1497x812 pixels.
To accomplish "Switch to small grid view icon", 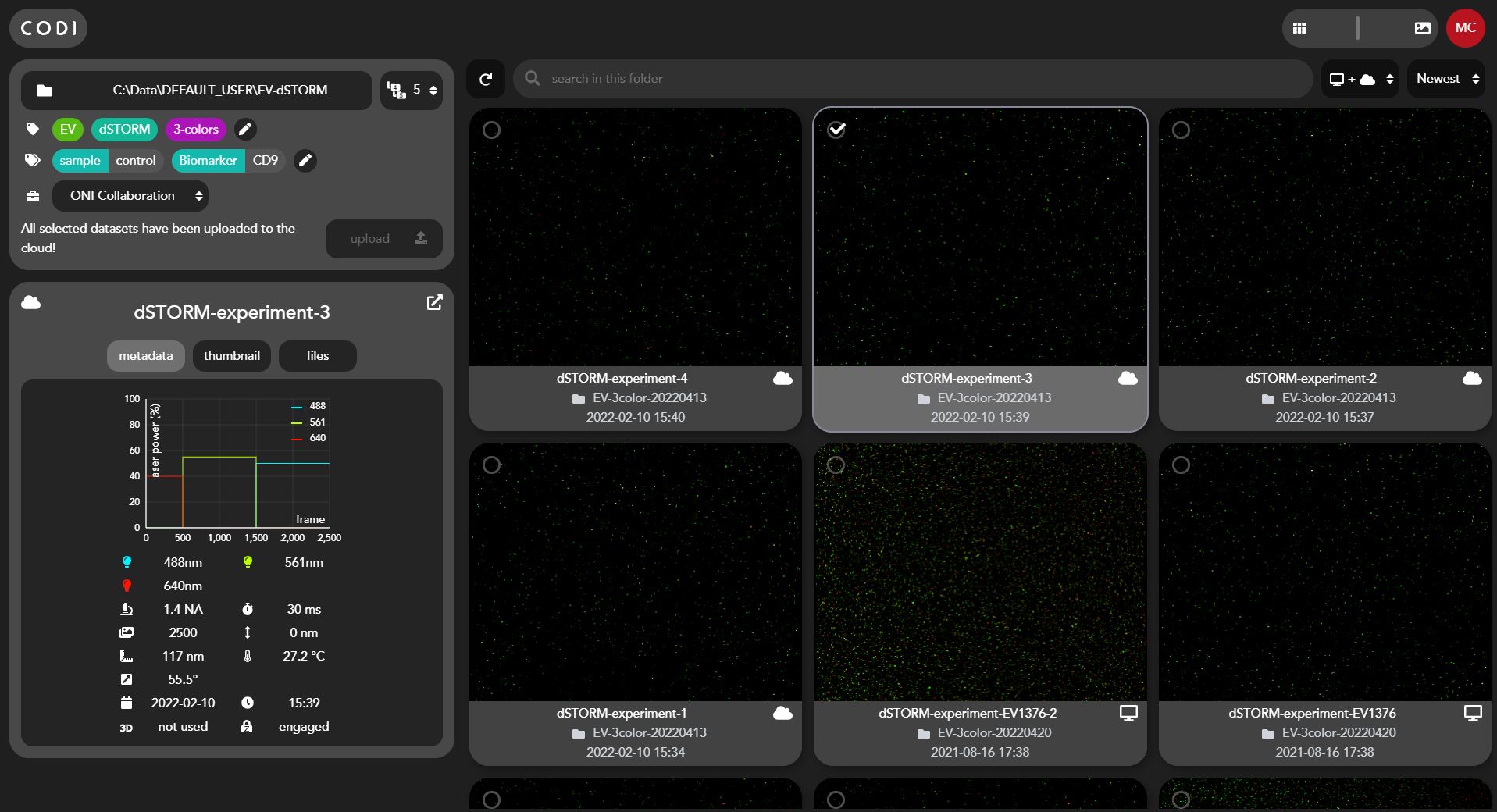I will coord(1299,28).
